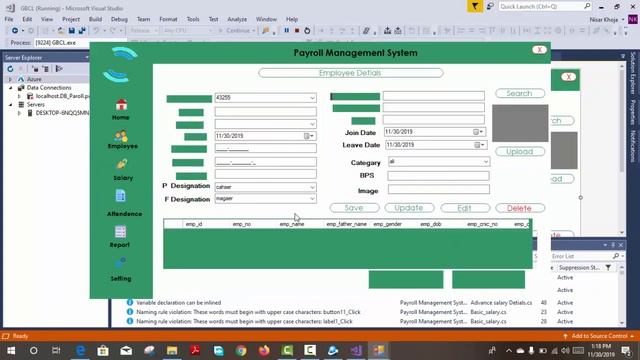Screen dimensions: 640x360
Task: Click Connect to Server in Server Explorer
Action: [46, 69]
